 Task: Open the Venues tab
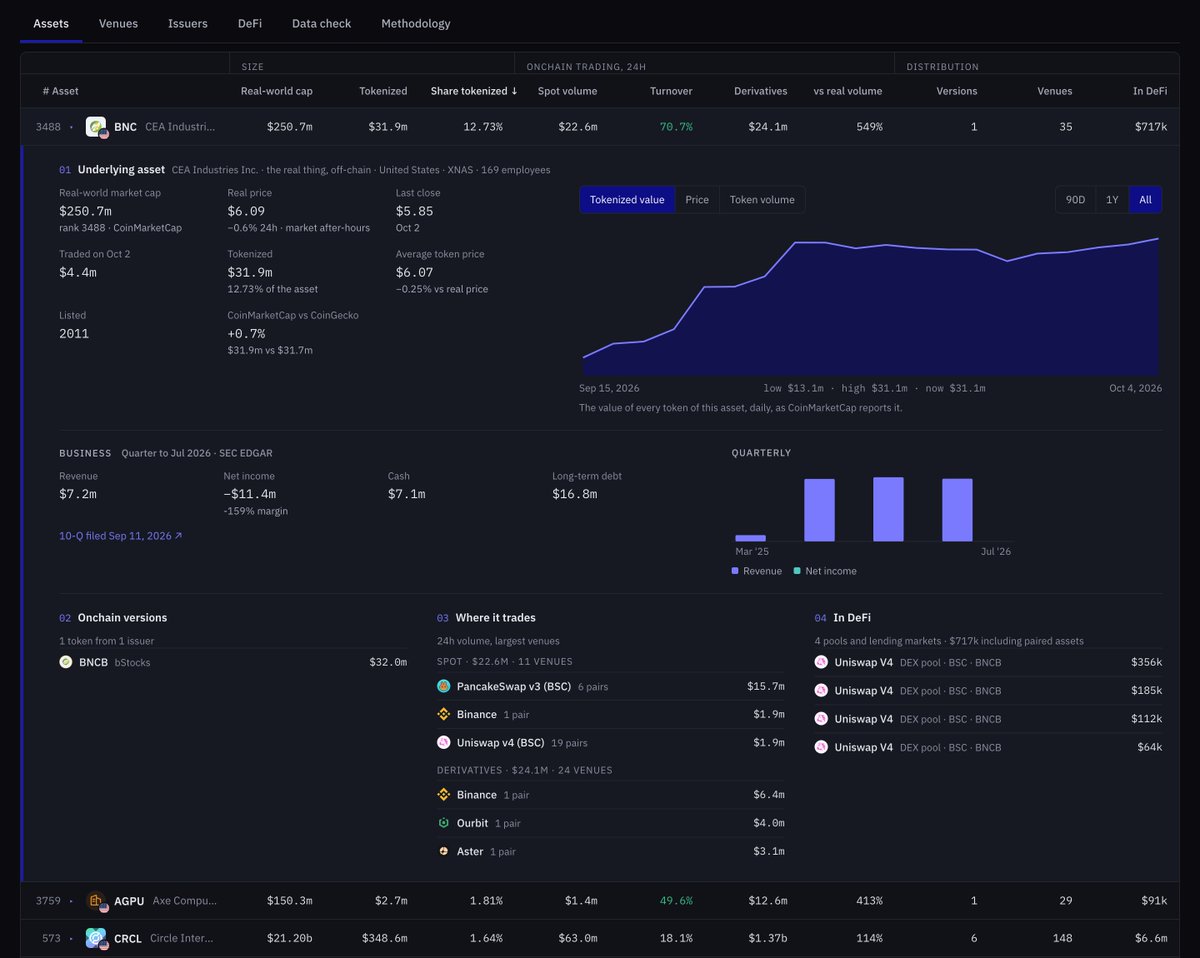(x=118, y=23)
